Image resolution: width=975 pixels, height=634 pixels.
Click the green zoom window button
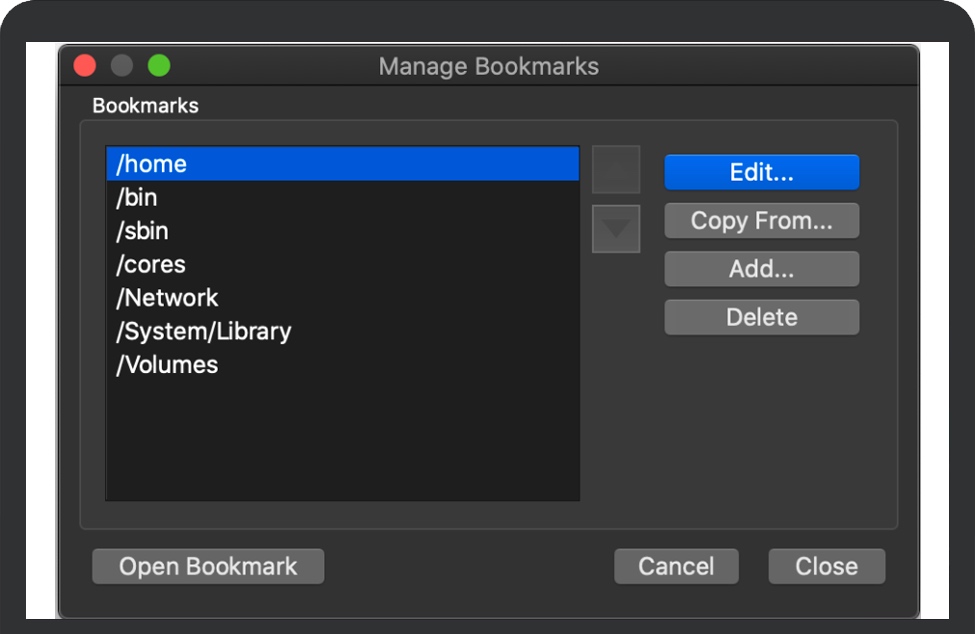point(159,66)
